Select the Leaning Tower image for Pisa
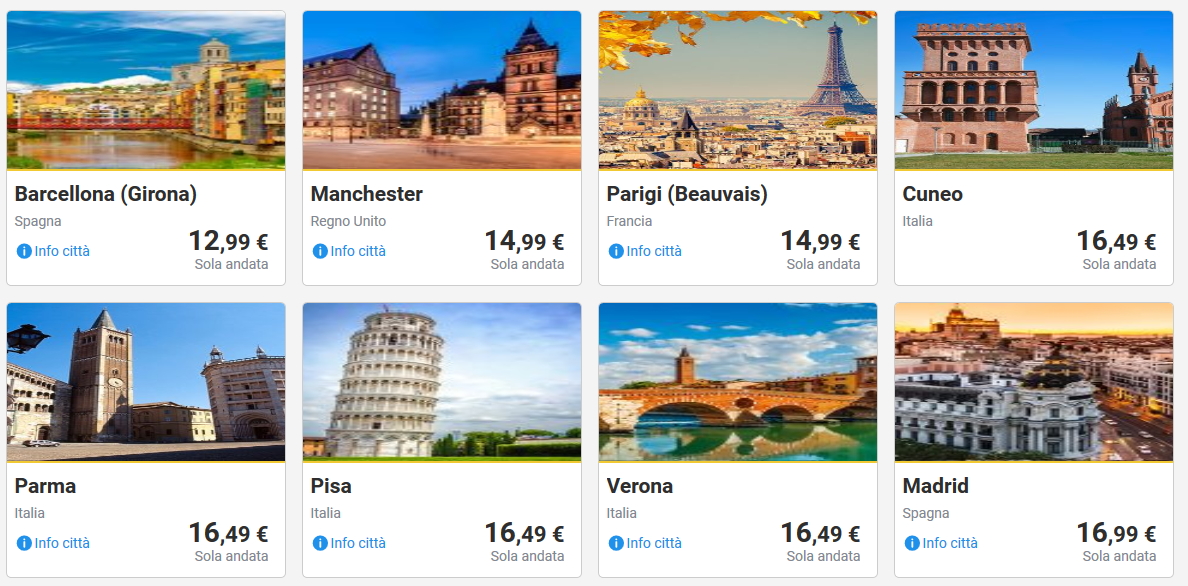The height and width of the screenshot is (586, 1188). [442, 382]
